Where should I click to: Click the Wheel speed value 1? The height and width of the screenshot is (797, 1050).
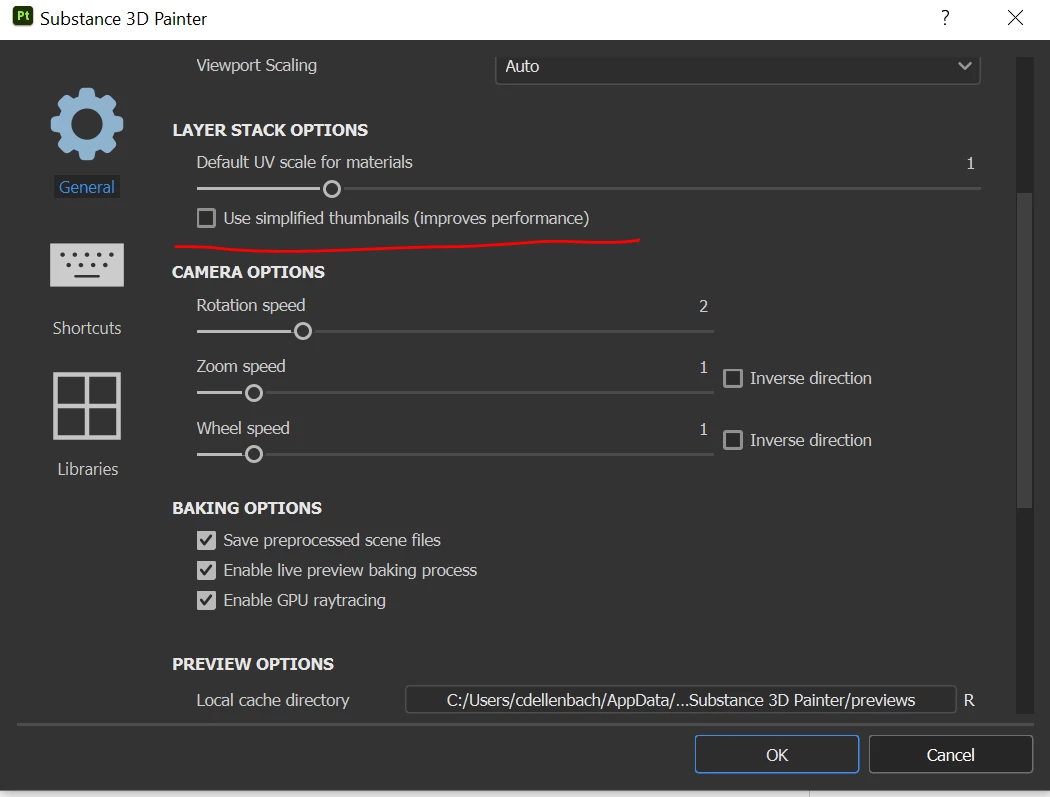pyautogui.click(x=703, y=429)
